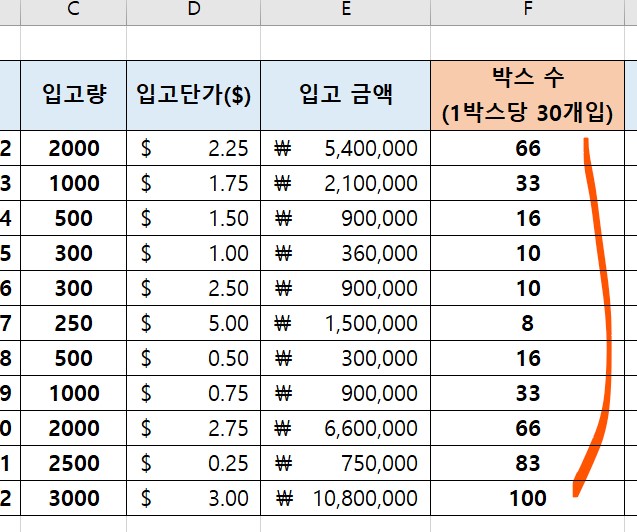Click box count cell 8

[527, 323]
